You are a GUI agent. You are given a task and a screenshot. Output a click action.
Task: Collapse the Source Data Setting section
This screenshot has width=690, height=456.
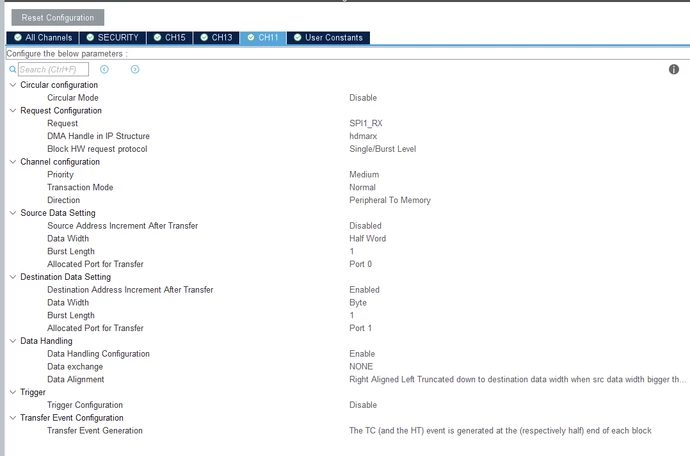[x=13, y=213]
